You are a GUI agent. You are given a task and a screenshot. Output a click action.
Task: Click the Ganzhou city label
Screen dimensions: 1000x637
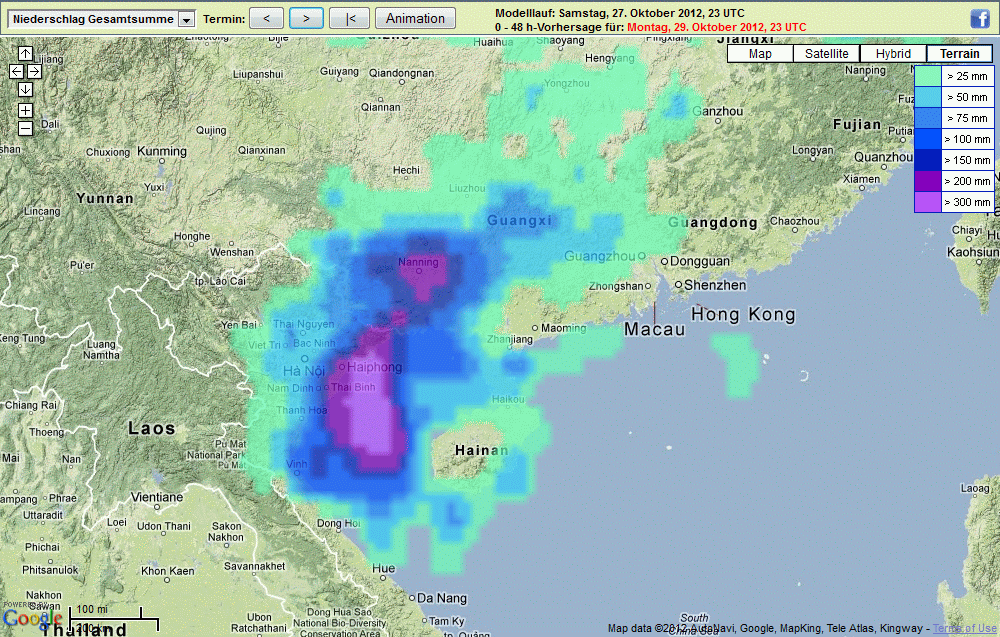click(x=718, y=111)
